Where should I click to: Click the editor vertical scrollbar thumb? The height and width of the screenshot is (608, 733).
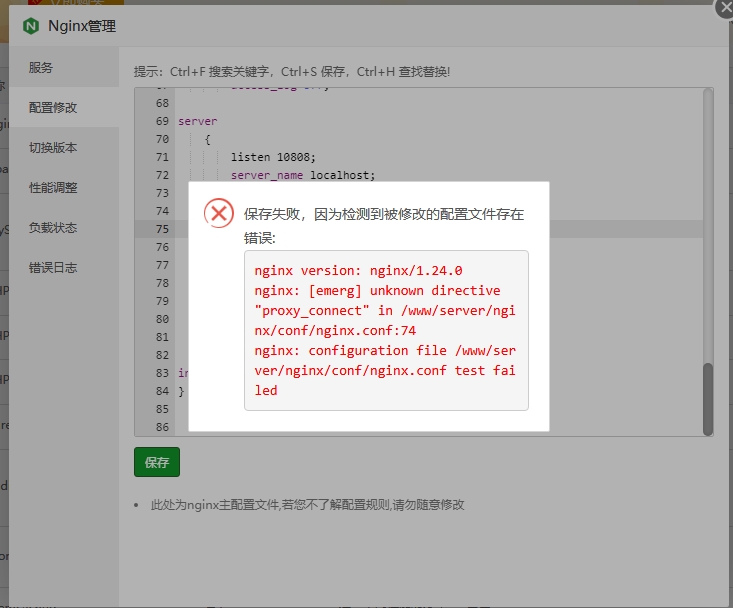coord(708,399)
